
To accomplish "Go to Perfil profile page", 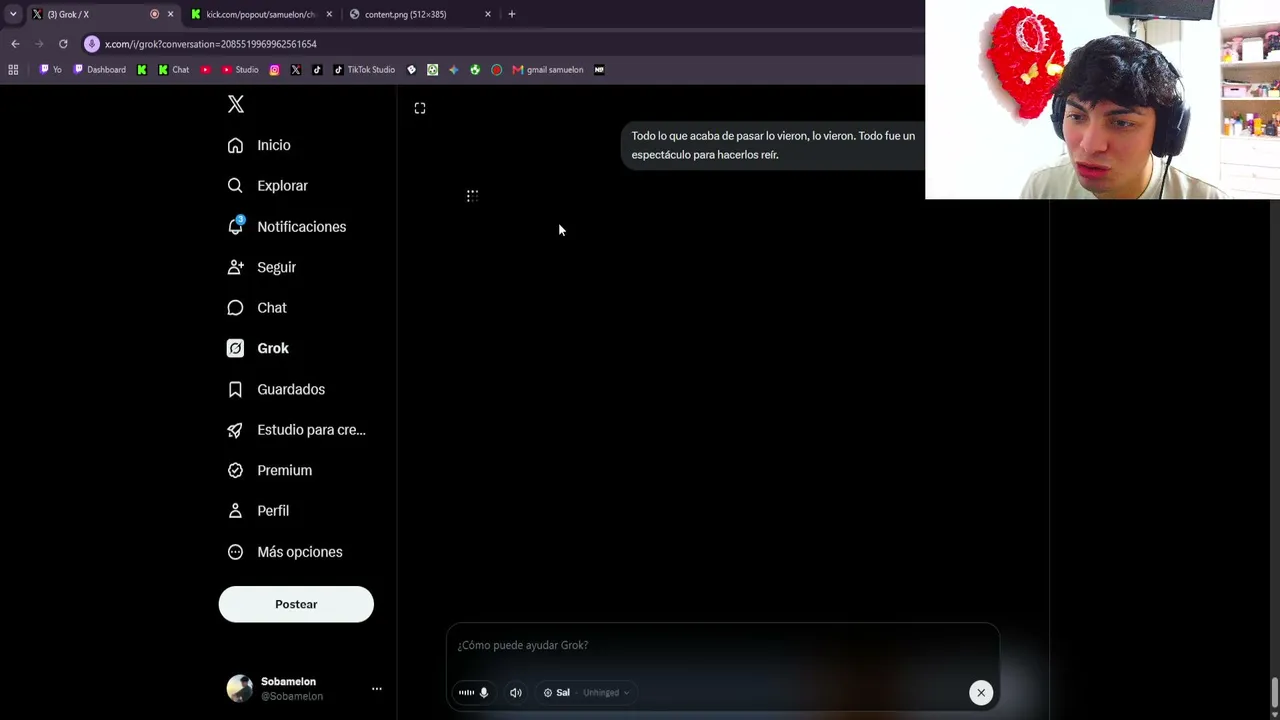I will coord(258,511).
